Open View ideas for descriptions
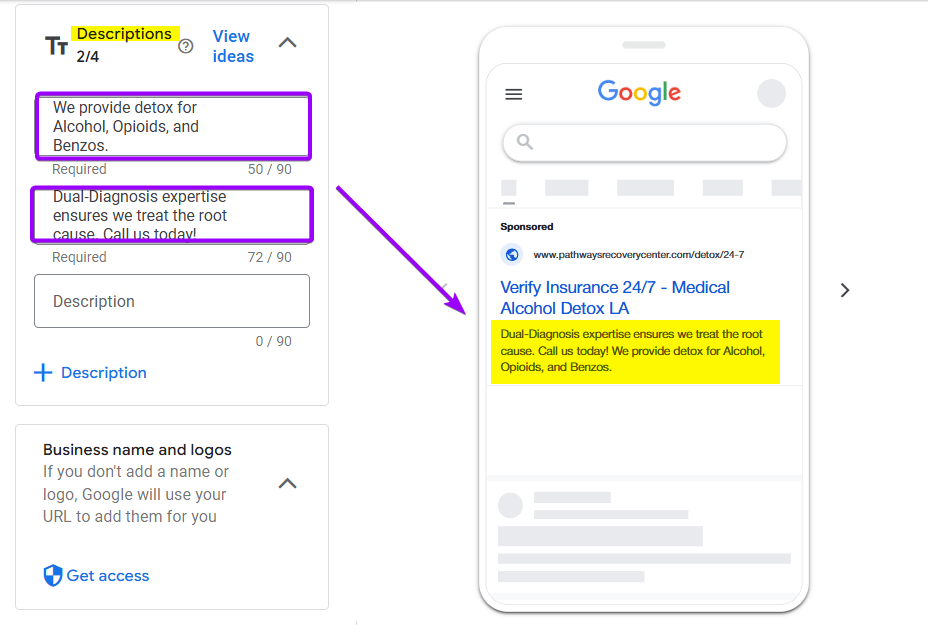 232,45
